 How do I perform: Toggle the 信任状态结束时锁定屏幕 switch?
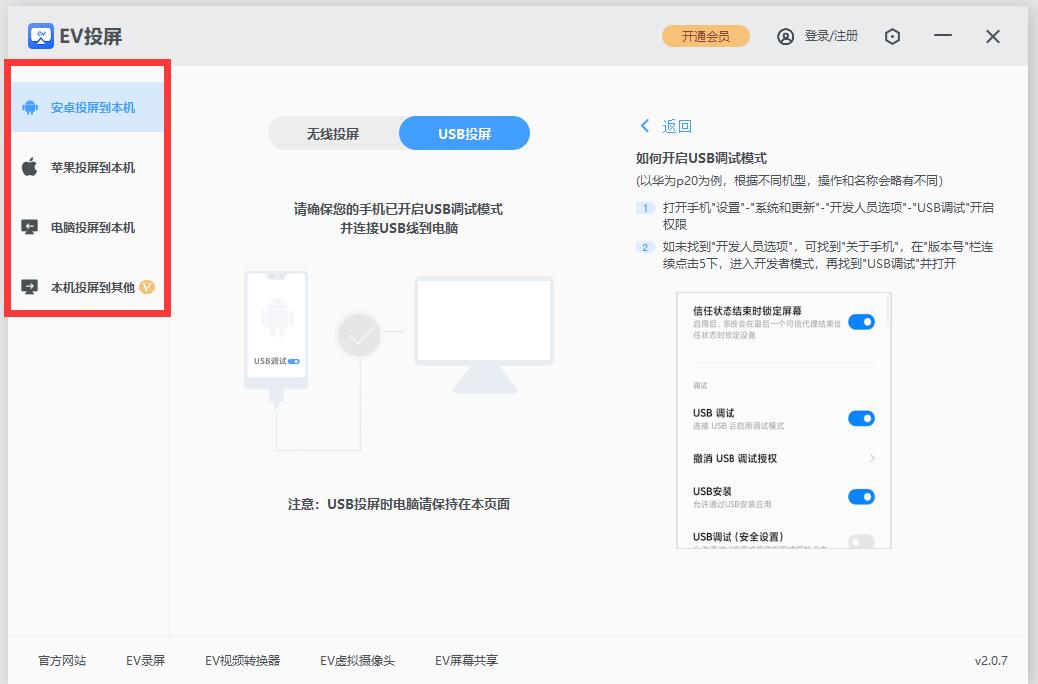(861, 322)
